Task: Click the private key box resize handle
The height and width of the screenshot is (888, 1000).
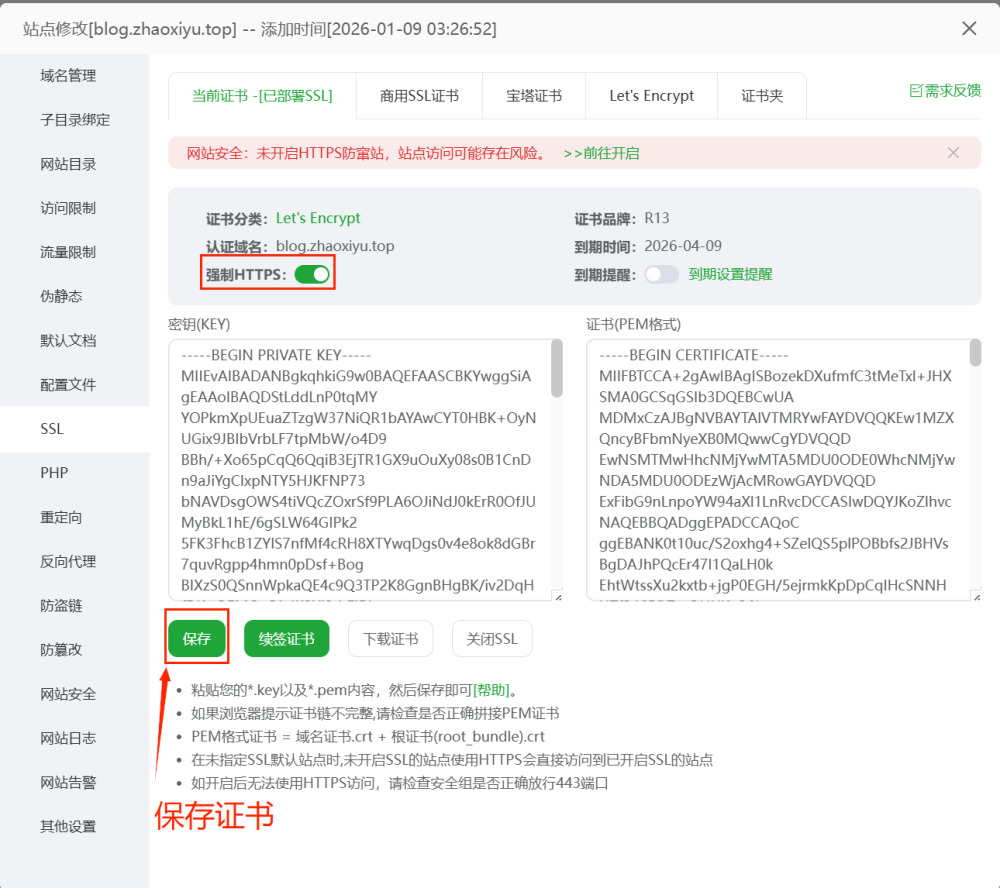Action: (x=559, y=597)
